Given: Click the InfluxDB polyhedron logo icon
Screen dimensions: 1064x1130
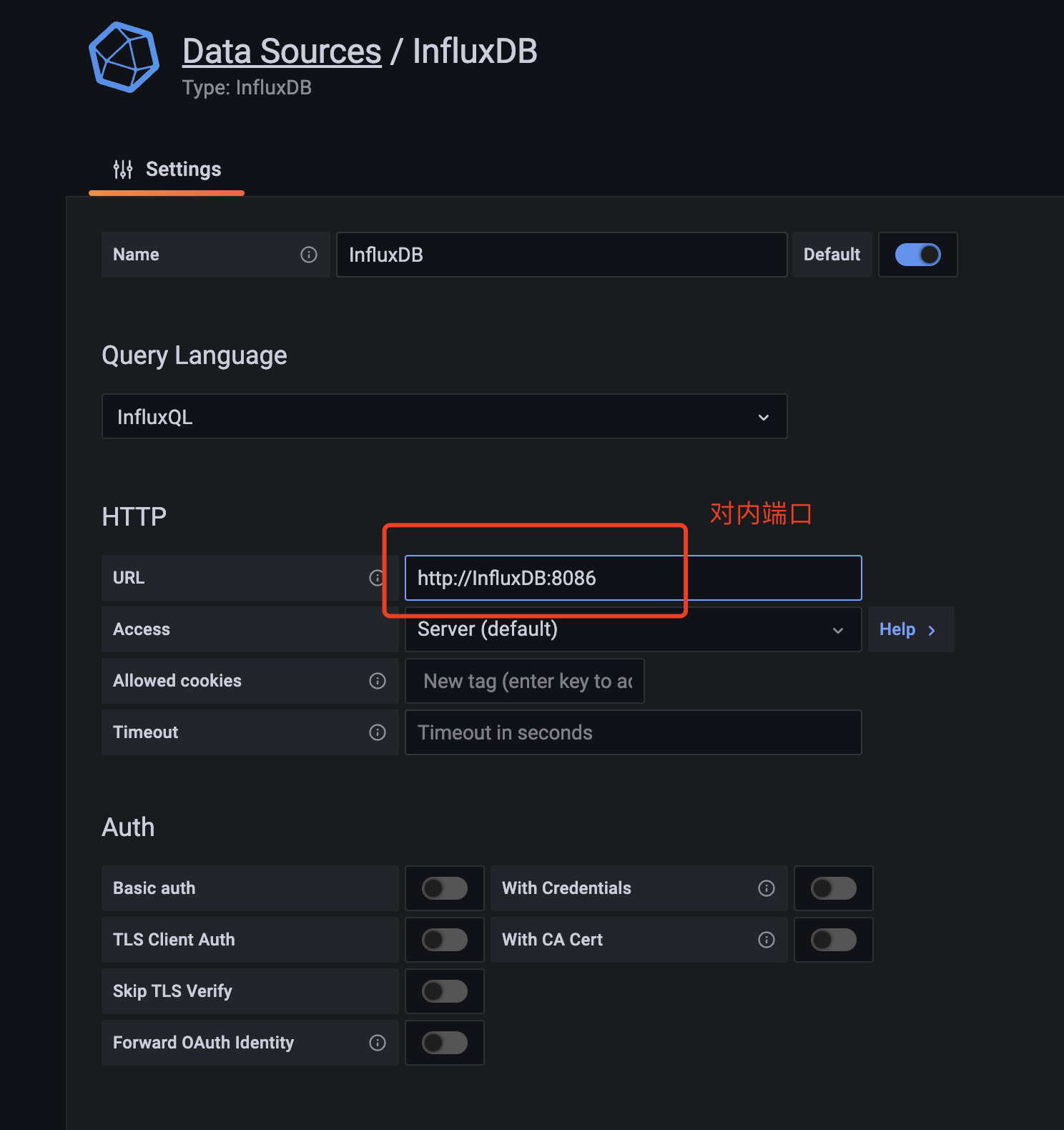Looking at the screenshot, I should point(124,57).
